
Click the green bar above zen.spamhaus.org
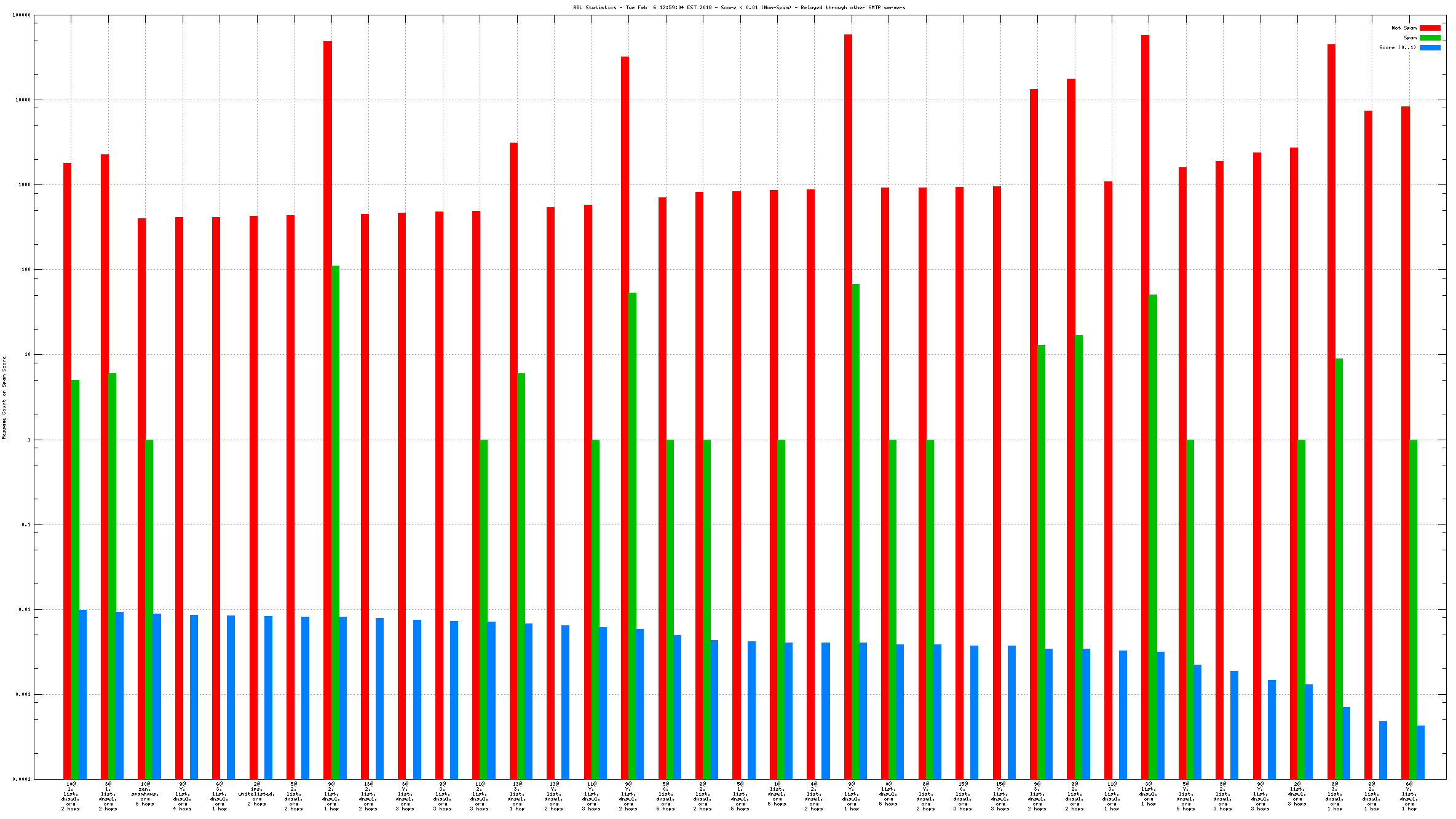click(x=149, y=609)
